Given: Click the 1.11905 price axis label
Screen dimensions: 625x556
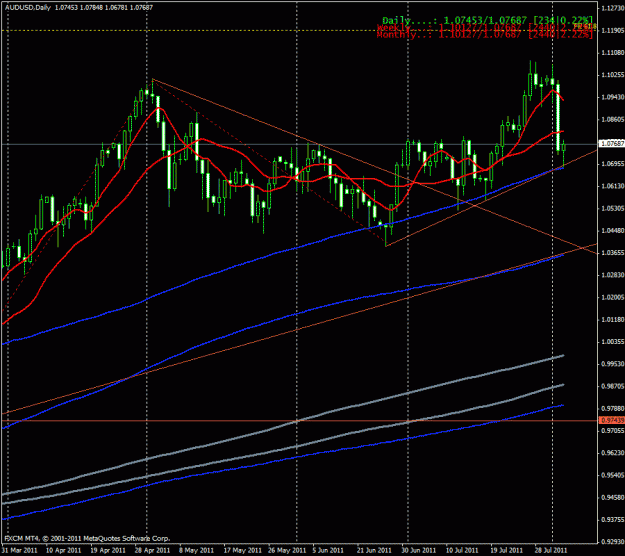Looking at the screenshot, I should 613,30.
